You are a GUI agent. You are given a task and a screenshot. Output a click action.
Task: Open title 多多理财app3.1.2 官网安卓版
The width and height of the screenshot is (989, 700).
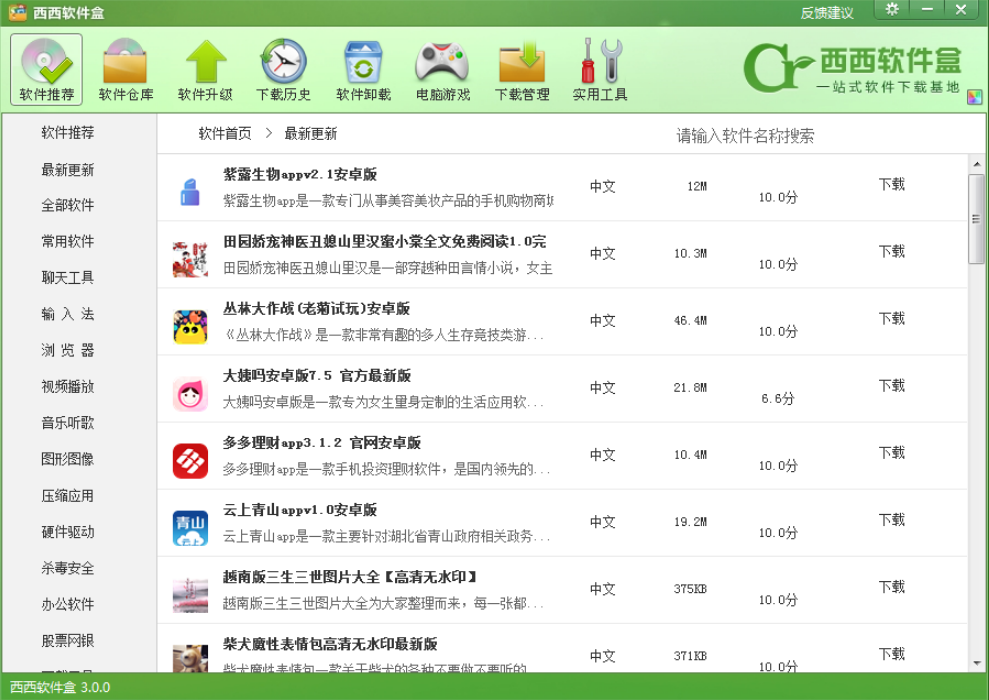(x=322, y=443)
